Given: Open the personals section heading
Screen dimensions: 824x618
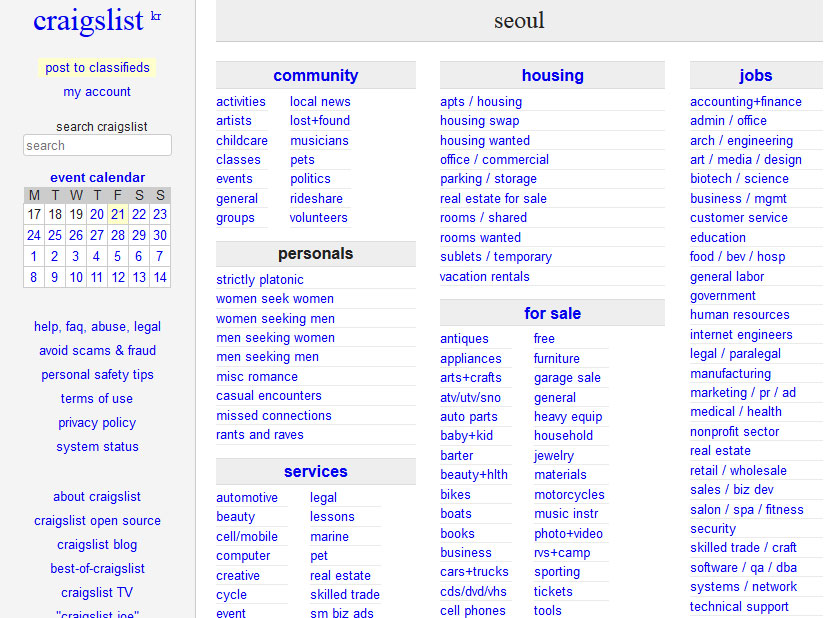Looking at the screenshot, I should point(316,253).
